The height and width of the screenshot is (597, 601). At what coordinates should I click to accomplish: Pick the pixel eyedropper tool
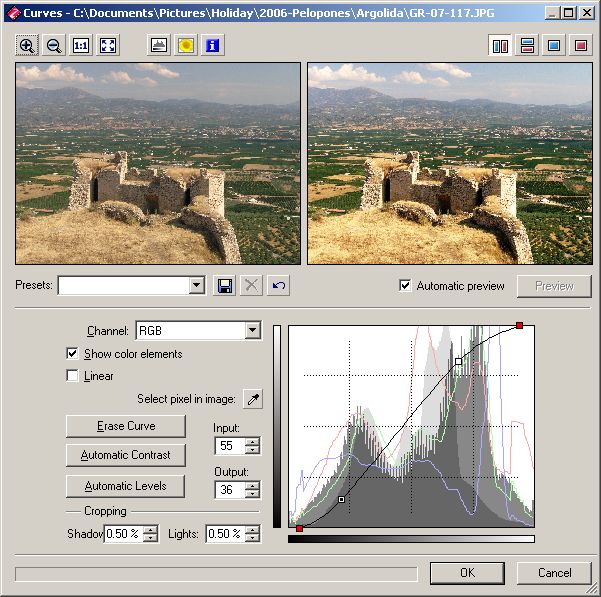(x=251, y=400)
